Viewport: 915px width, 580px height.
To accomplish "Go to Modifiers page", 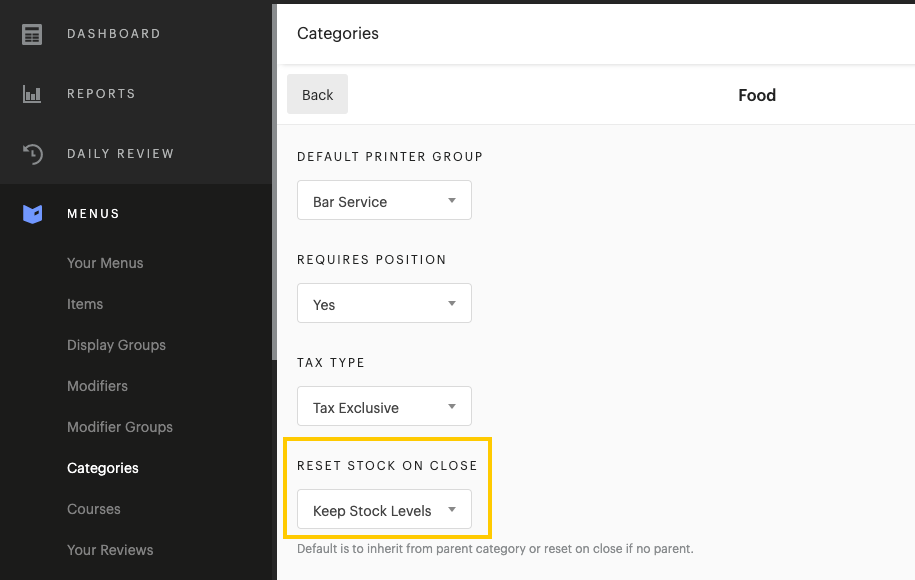I will tap(97, 386).
